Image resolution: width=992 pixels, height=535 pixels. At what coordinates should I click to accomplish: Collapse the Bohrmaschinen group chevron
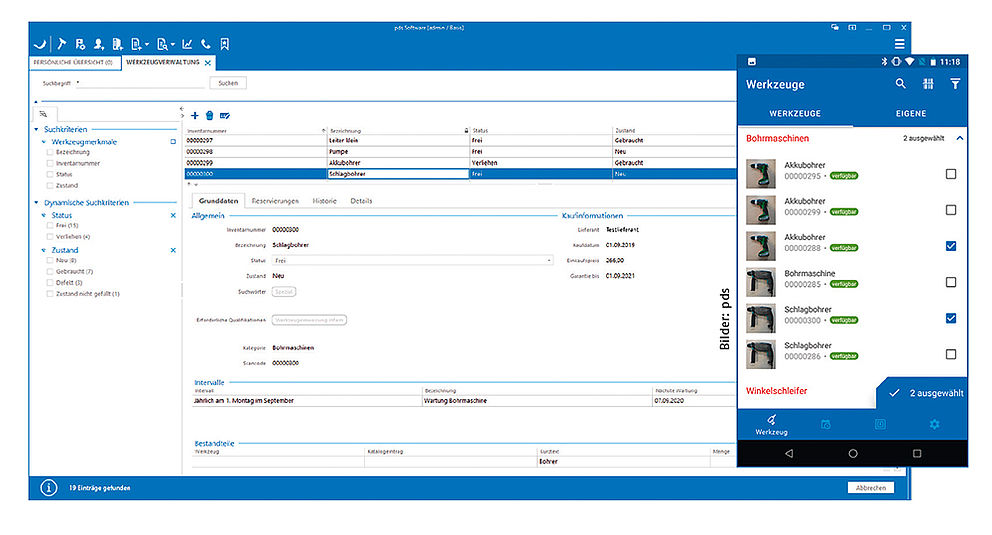coord(960,138)
